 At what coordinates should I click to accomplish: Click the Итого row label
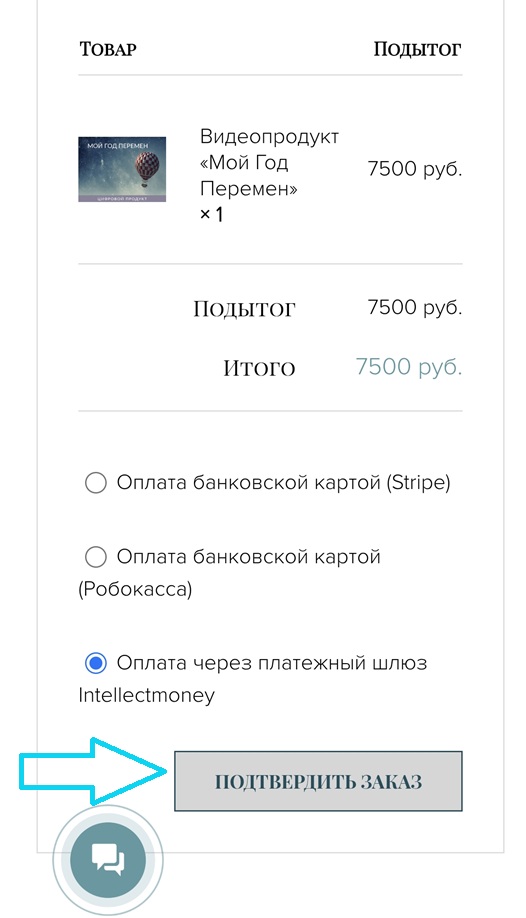tap(259, 368)
